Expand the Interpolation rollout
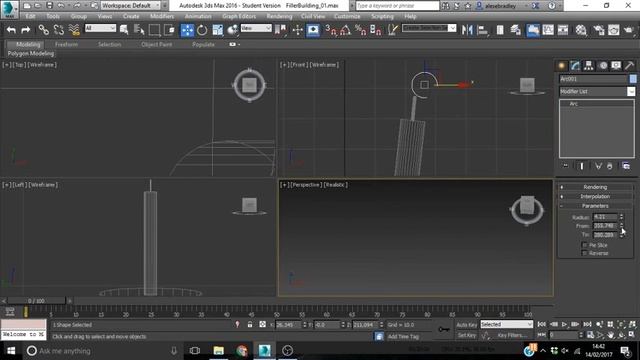The image size is (640, 360). pos(596,196)
